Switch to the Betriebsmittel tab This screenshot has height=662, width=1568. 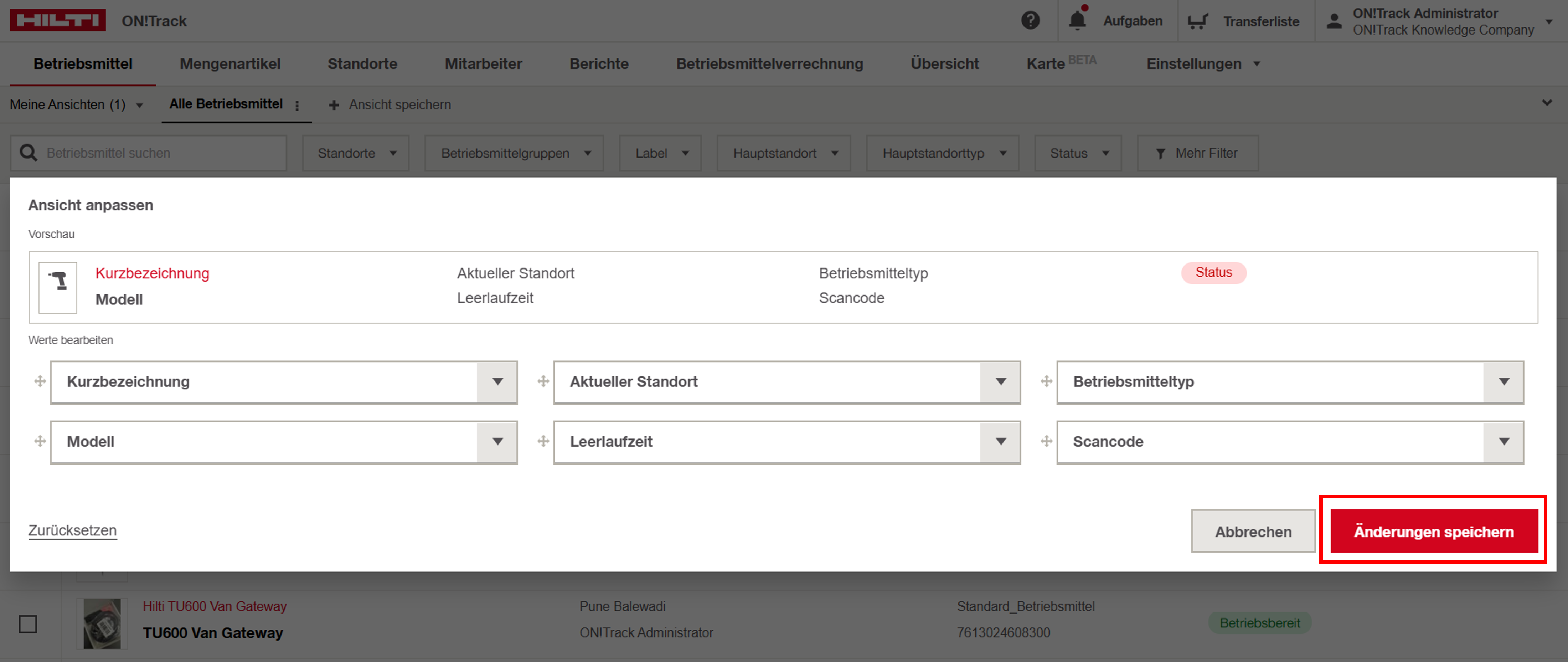click(x=83, y=63)
